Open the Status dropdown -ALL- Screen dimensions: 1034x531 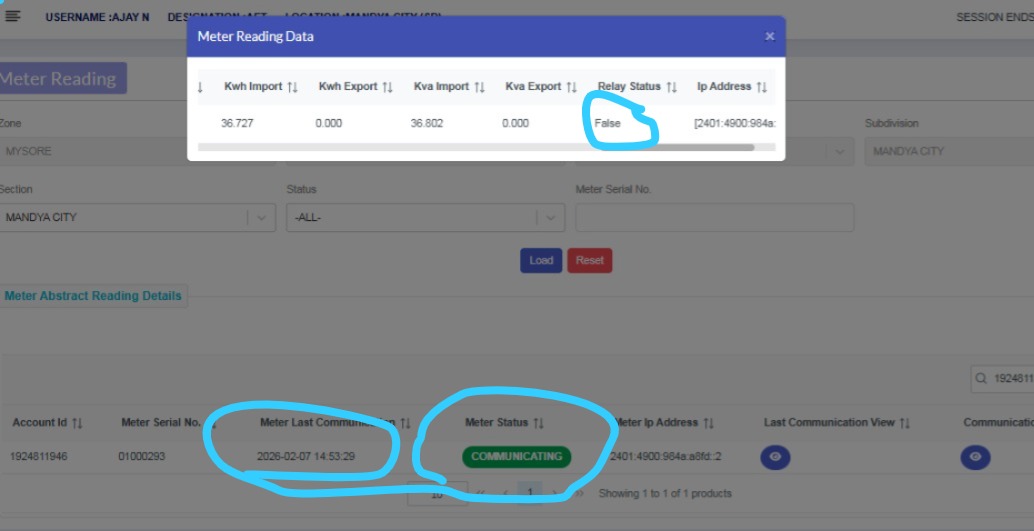[425, 217]
